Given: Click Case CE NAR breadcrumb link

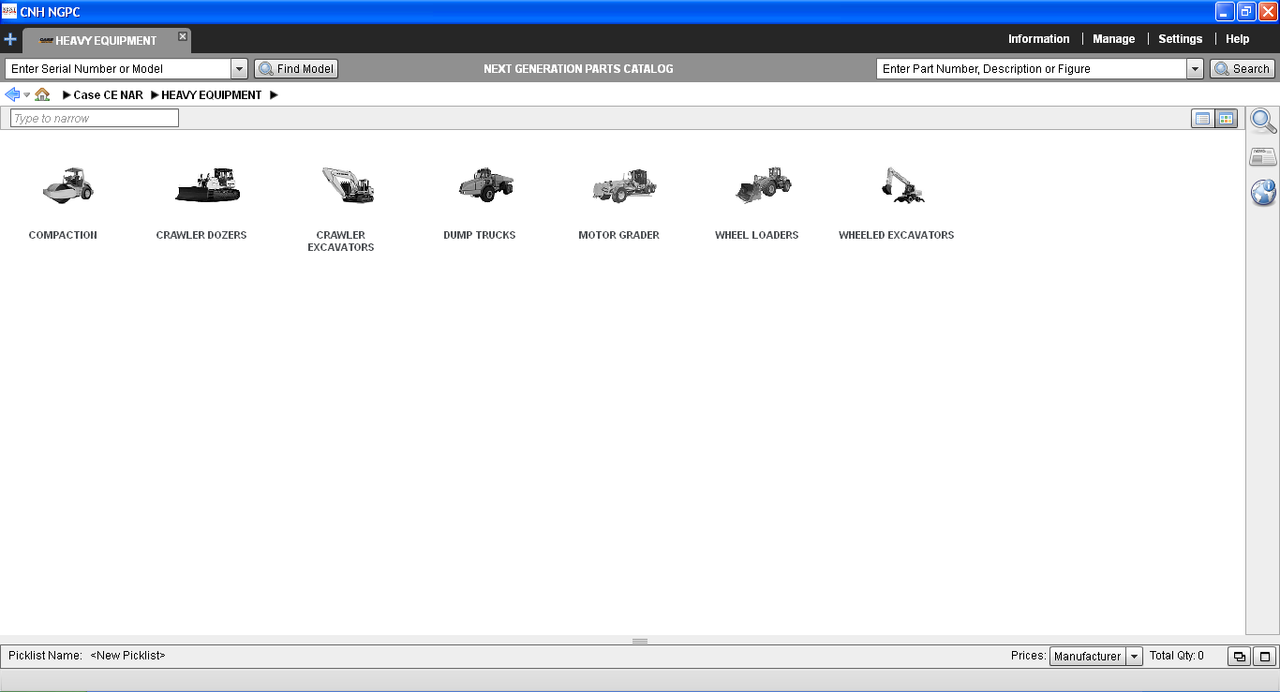Looking at the screenshot, I should click(108, 95).
